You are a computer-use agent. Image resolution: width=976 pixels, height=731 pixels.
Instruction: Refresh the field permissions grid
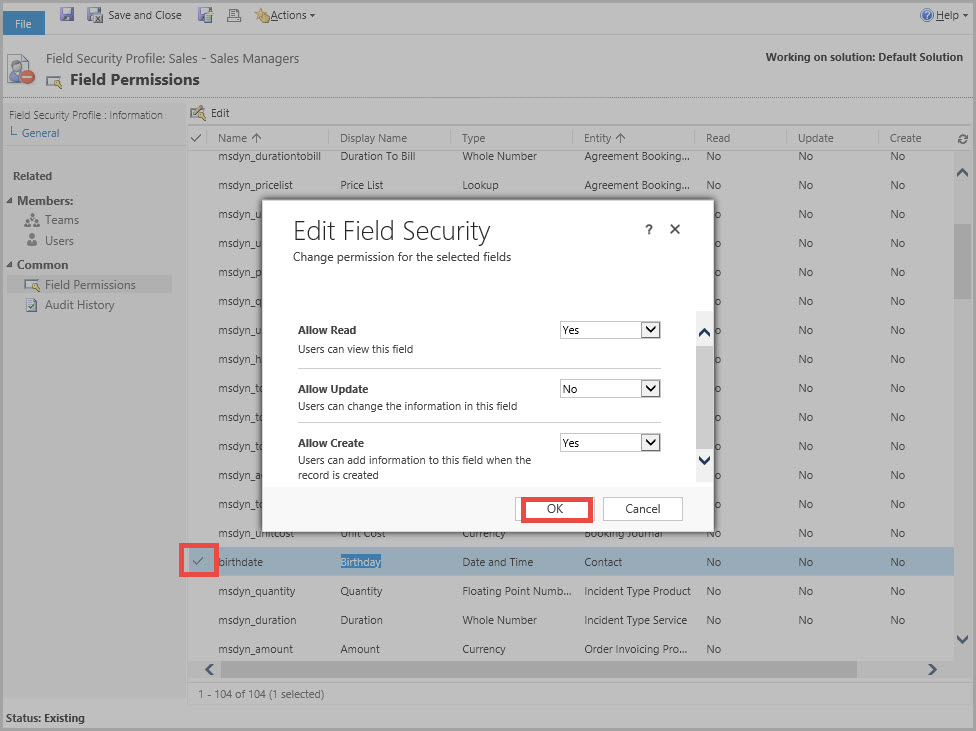pyautogui.click(x=962, y=139)
